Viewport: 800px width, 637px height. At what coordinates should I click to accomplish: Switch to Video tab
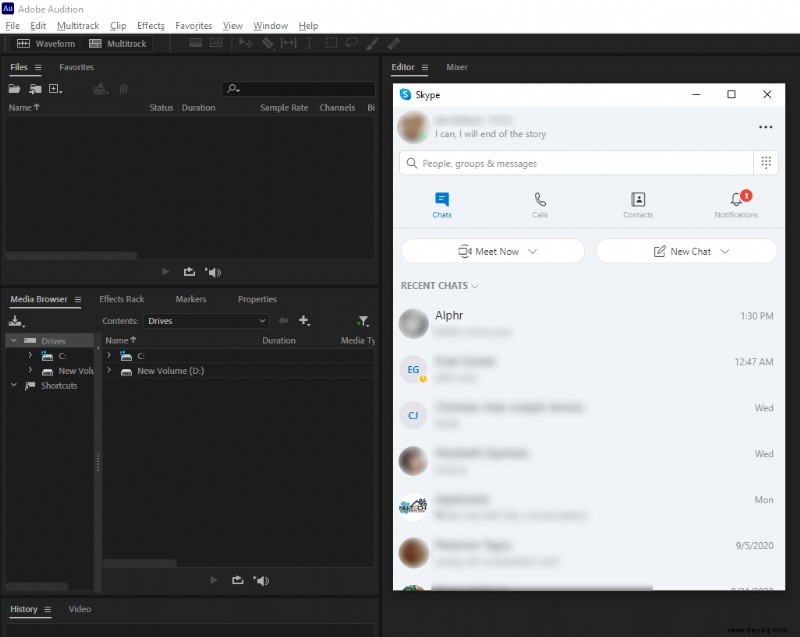coord(80,609)
